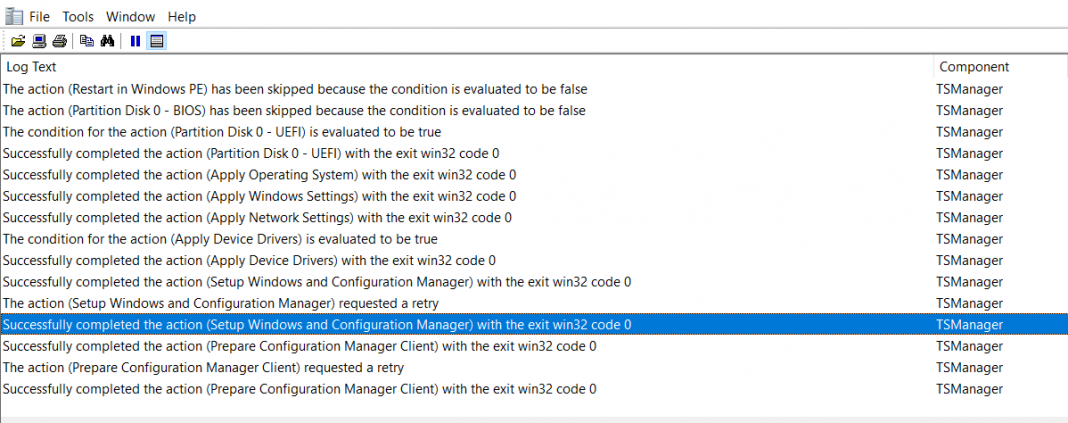This screenshot has height=423, width=1068.
Task: Select the Apply Operating System completed row
Action: click(534, 174)
